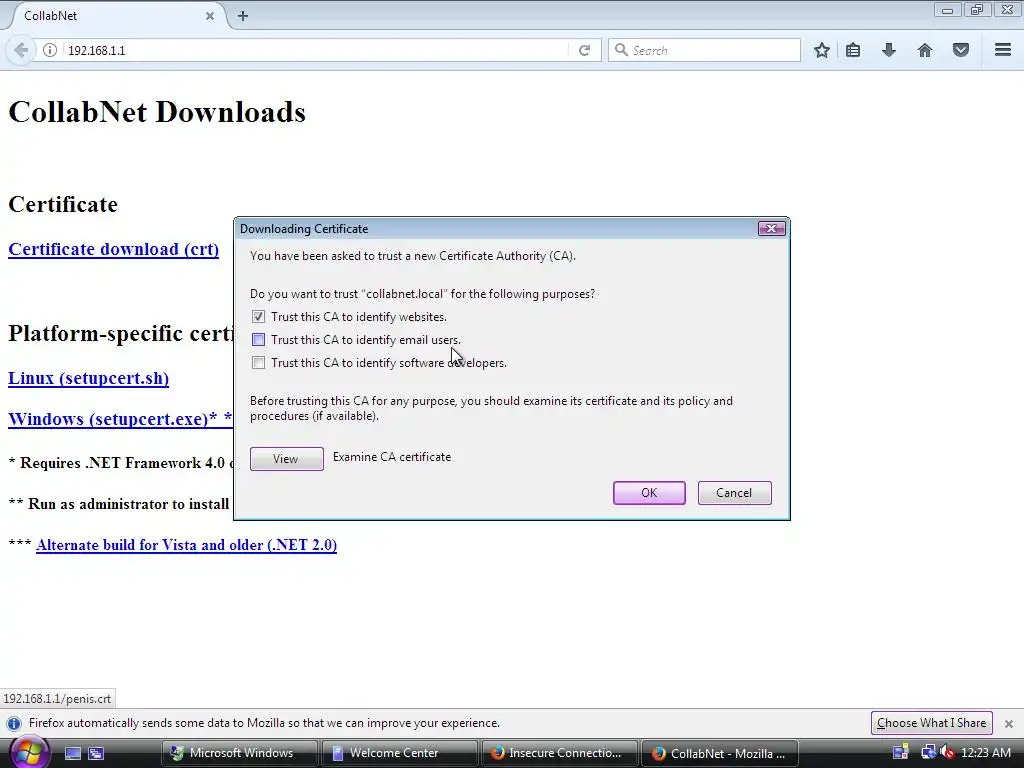Open the Firefox hamburger menu

tap(1003, 50)
